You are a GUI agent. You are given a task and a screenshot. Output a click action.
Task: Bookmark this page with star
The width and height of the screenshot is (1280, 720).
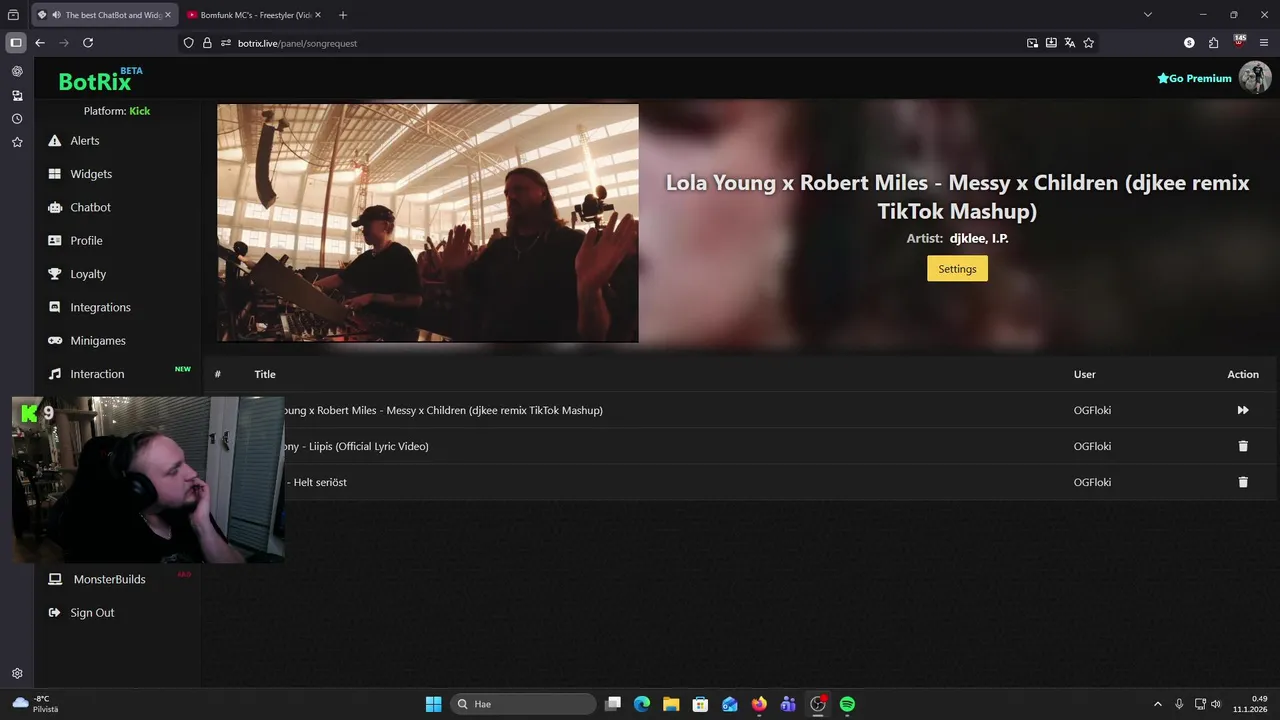pyautogui.click(x=1089, y=43)
